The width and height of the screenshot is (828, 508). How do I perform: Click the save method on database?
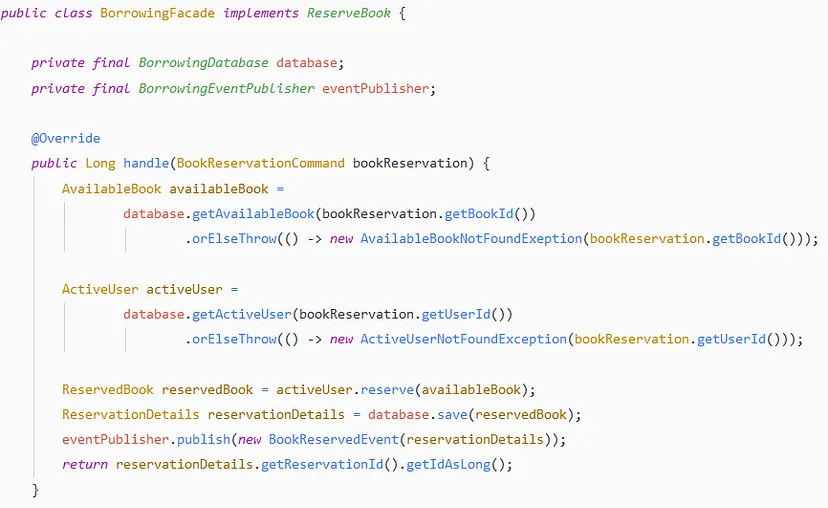point(453,415)
